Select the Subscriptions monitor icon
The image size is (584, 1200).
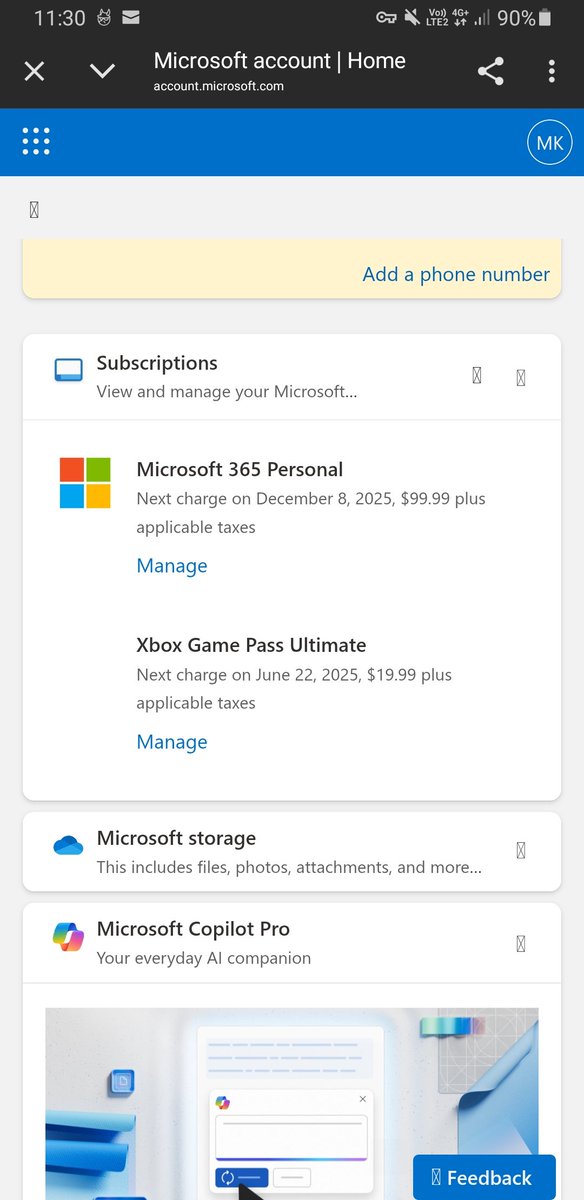click(x=68, y=371)
